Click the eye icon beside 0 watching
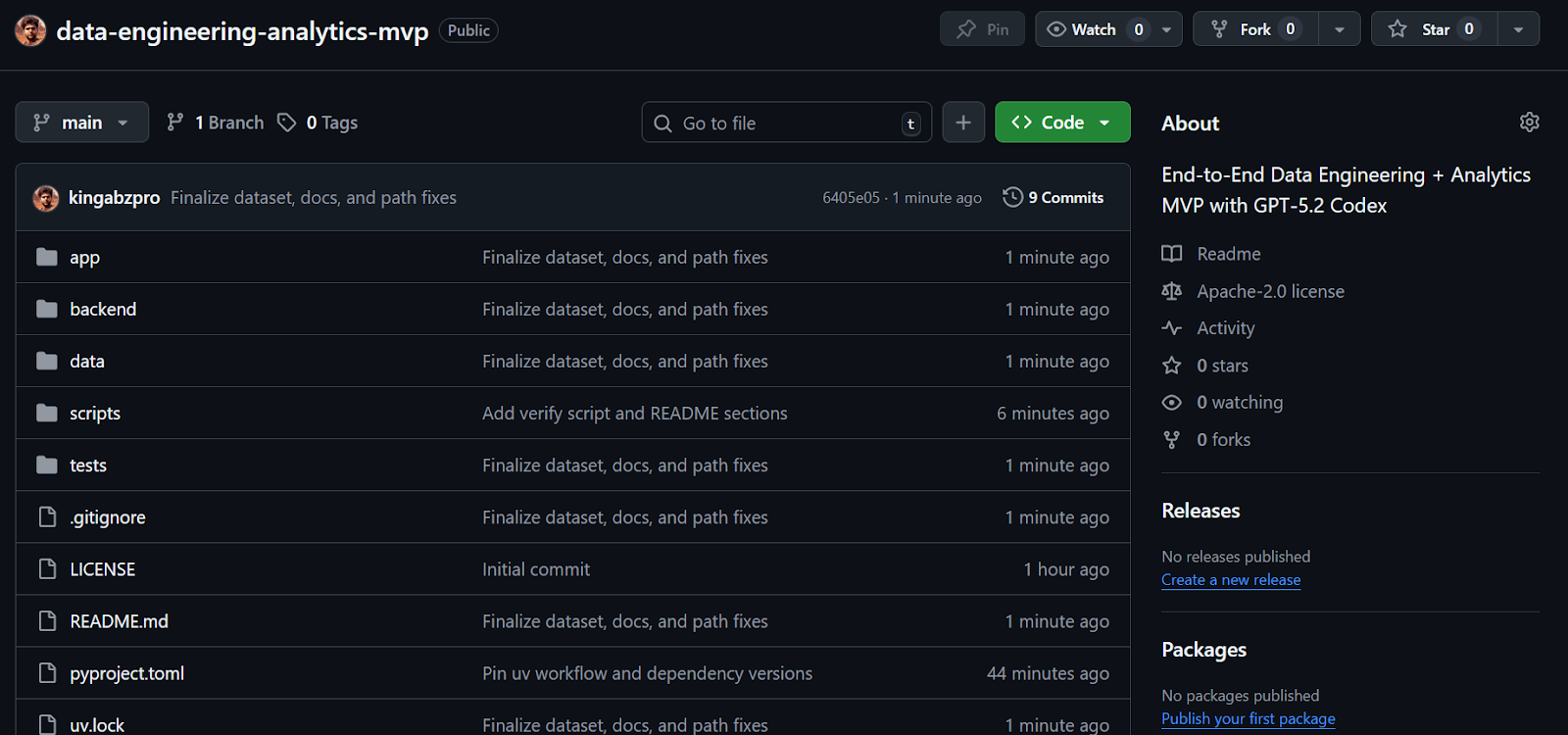This screenshot has height=735, width=1568. (1171, 403)
